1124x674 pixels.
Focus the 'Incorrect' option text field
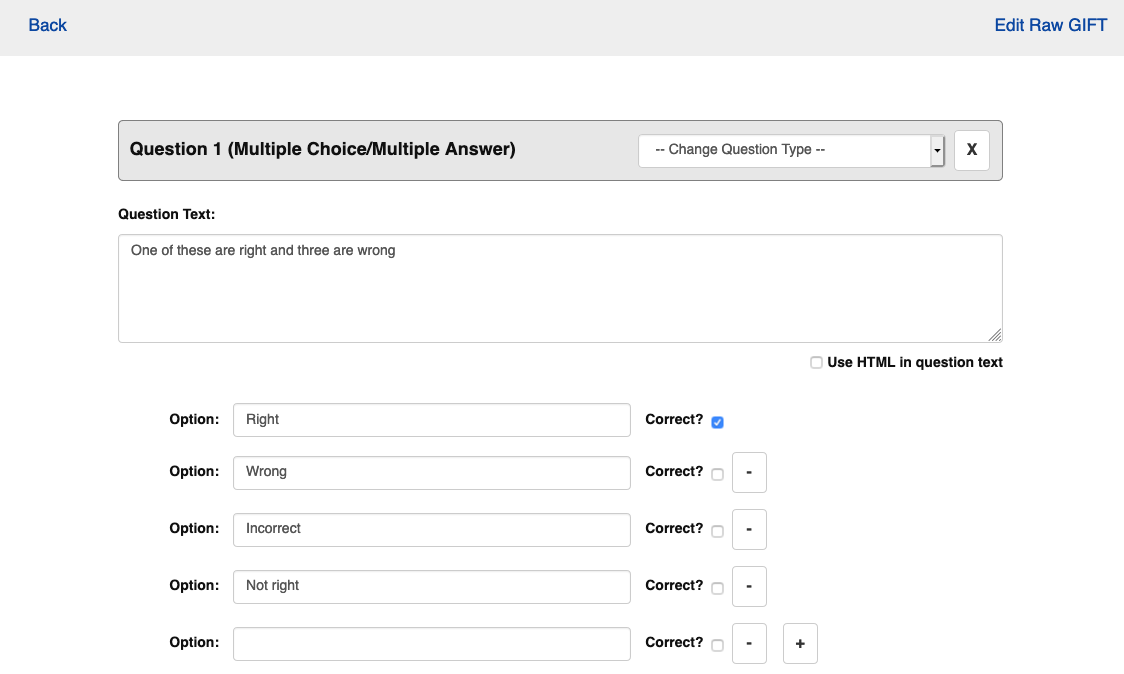pos(431,529)
